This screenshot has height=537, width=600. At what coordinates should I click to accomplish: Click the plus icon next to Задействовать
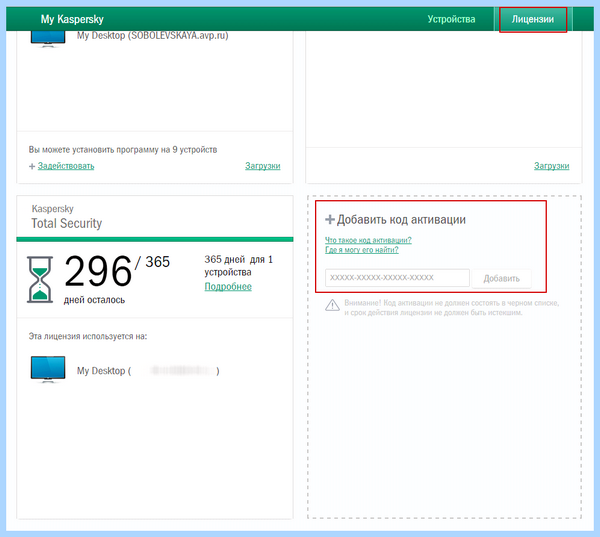coord(32,166)
